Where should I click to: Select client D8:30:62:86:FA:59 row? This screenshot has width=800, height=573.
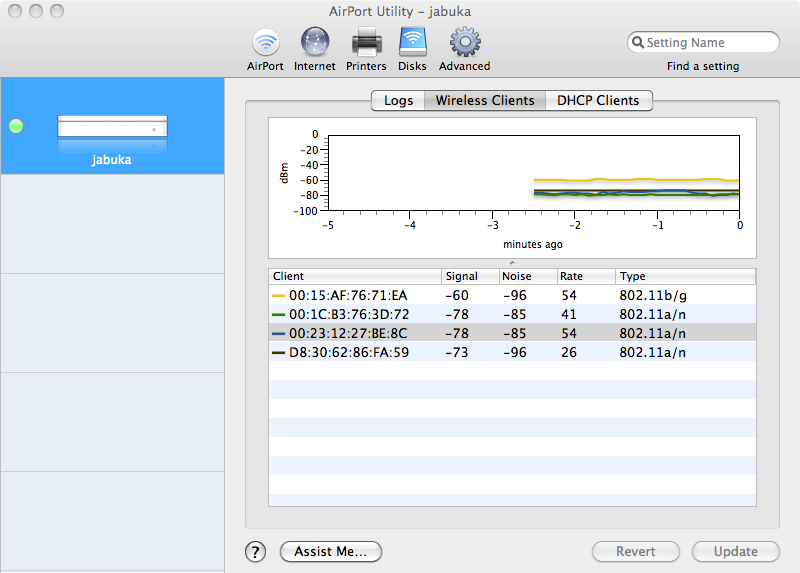click(x=512, y=352)
